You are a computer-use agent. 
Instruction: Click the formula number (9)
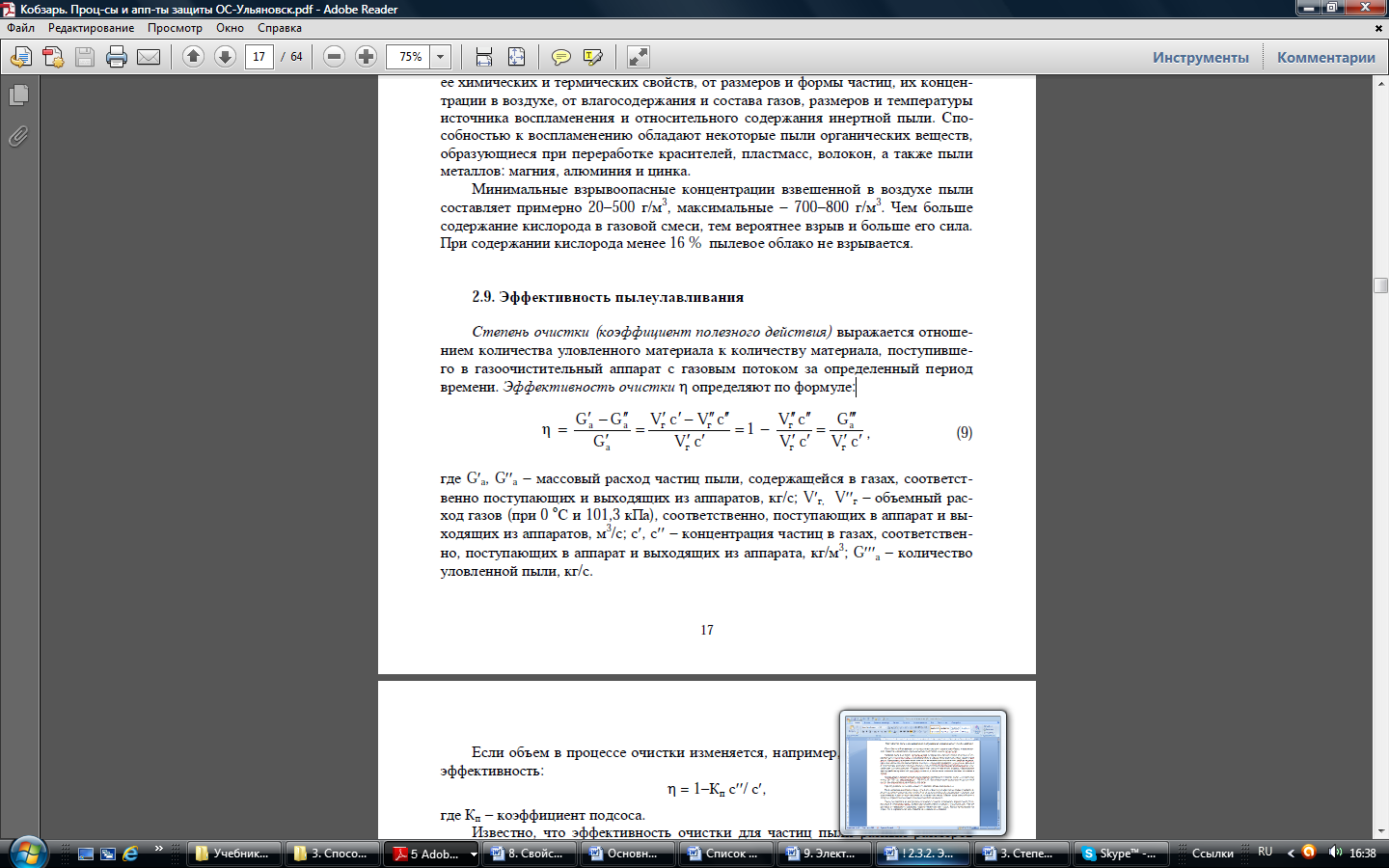pos(965,432)
